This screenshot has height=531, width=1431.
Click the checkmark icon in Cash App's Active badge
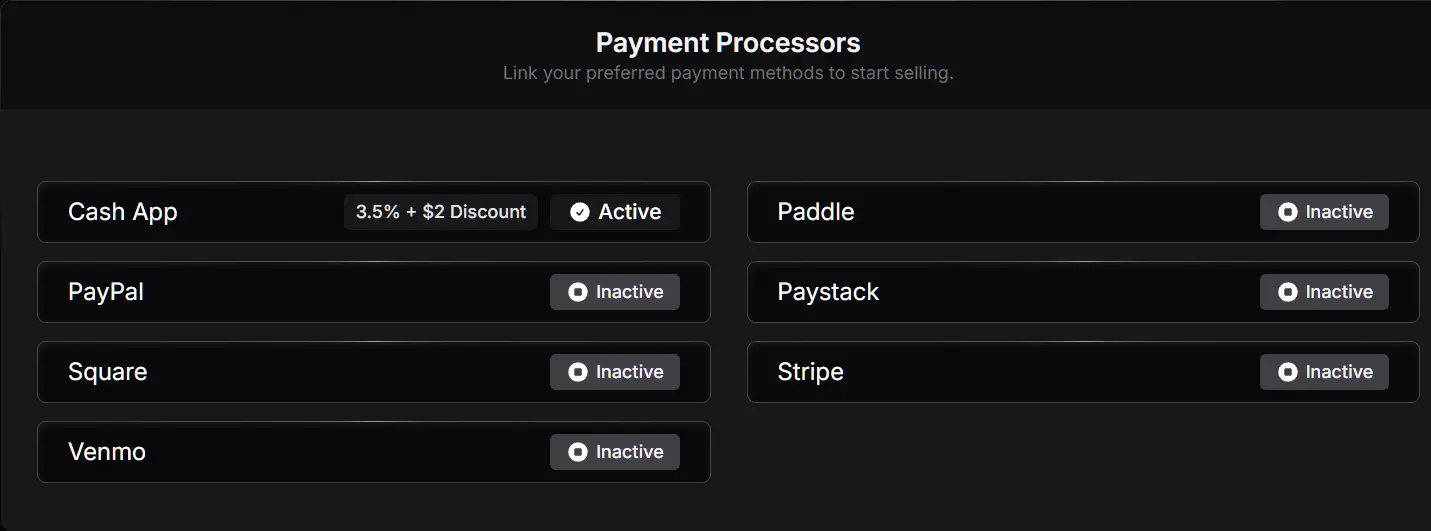click(580, 212)
